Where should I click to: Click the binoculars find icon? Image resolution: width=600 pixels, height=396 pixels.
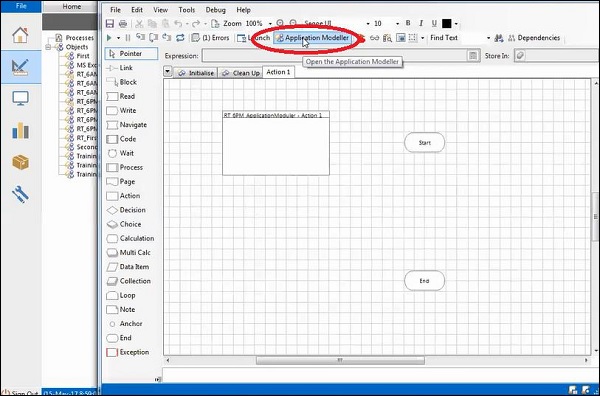click(499, 38)
